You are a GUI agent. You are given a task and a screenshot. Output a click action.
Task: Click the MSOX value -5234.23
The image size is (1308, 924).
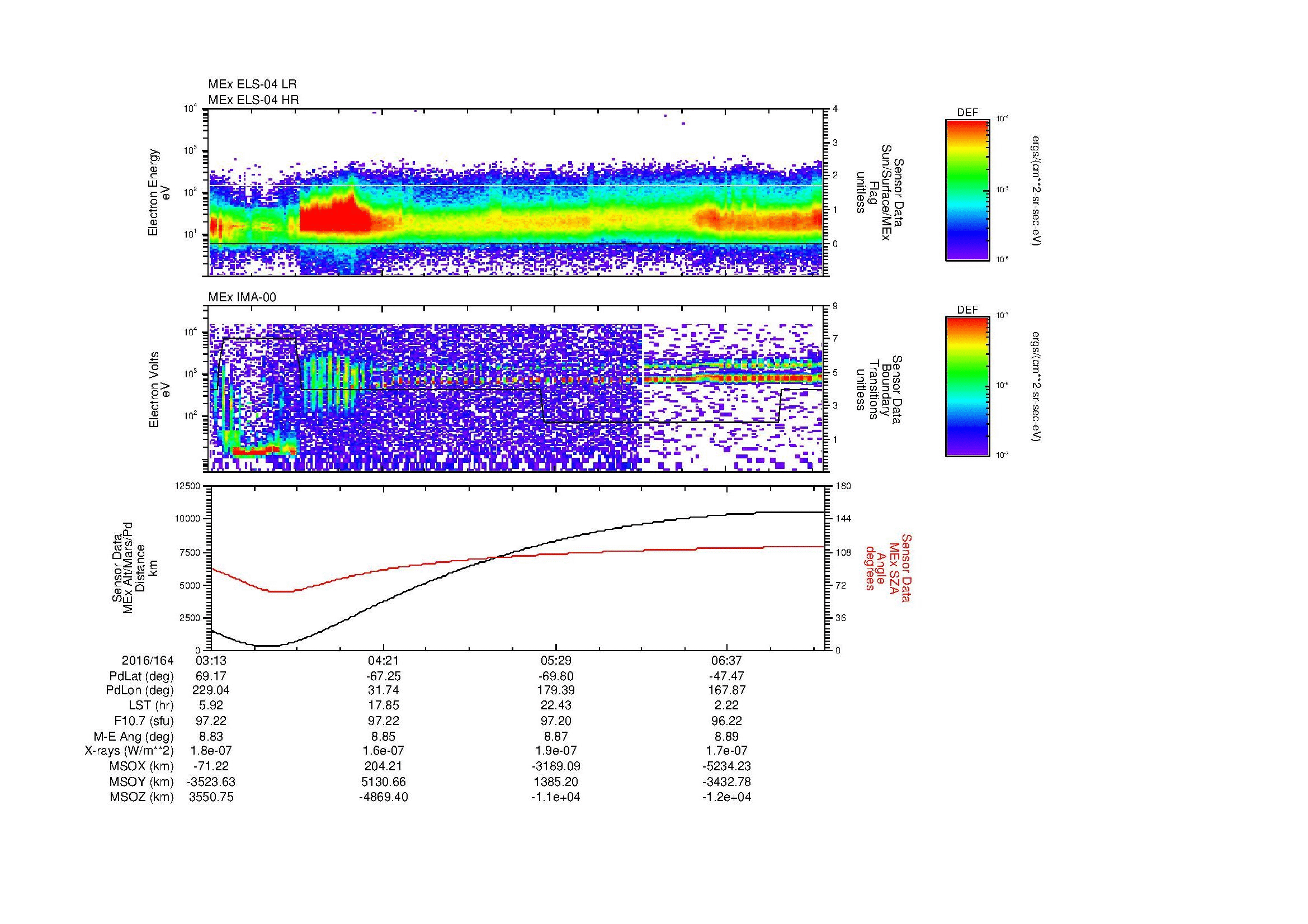(727, 766)
